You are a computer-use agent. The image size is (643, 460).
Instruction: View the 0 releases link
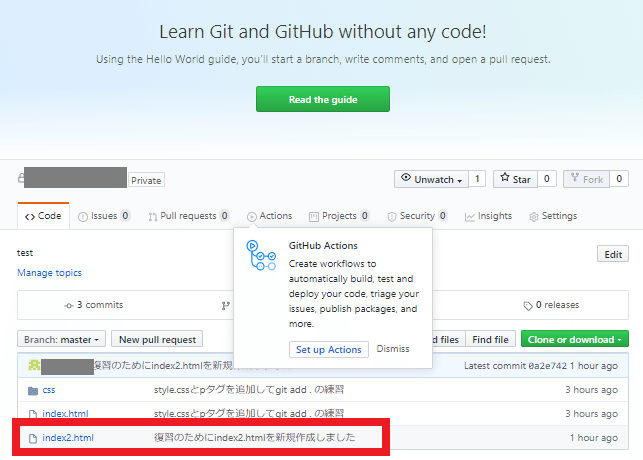(x=551, y=305)
